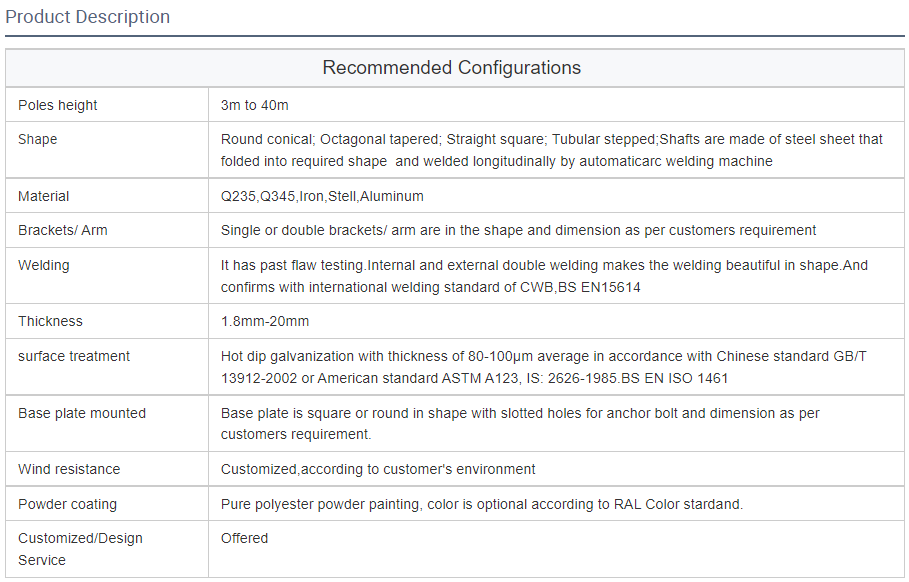Select the Base plate mounted label

(82, 413)
